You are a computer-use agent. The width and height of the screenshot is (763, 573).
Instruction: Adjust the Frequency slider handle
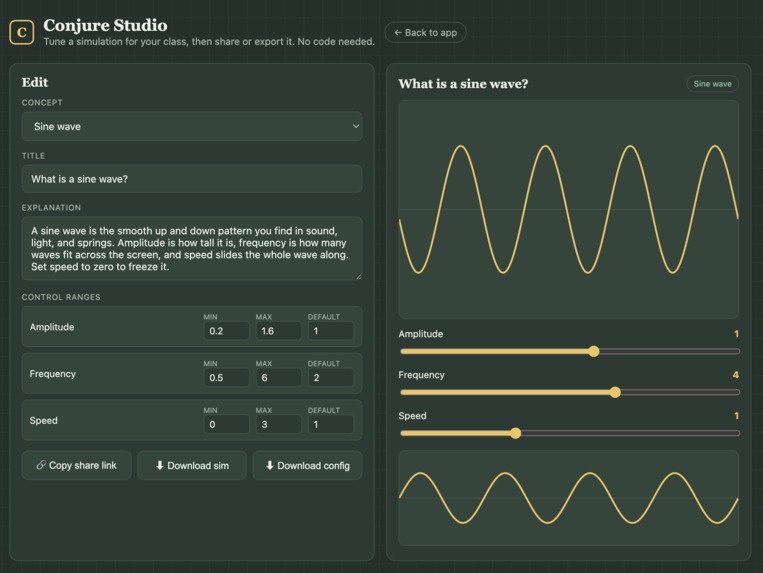(x=615, y=392)
